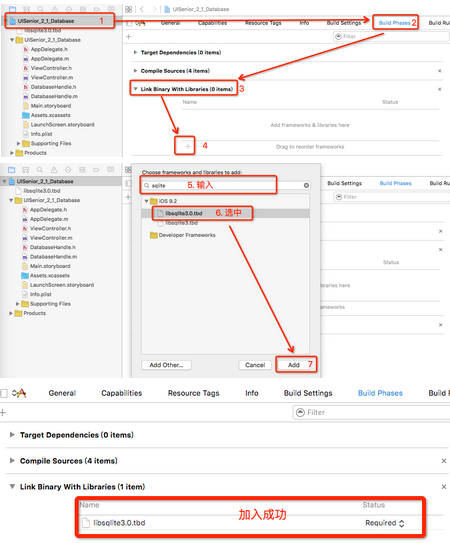Click the Add Other... button in the dialog
Viewport: 450px width, 543px height.
pyautogui.click(x=166, y=365)
